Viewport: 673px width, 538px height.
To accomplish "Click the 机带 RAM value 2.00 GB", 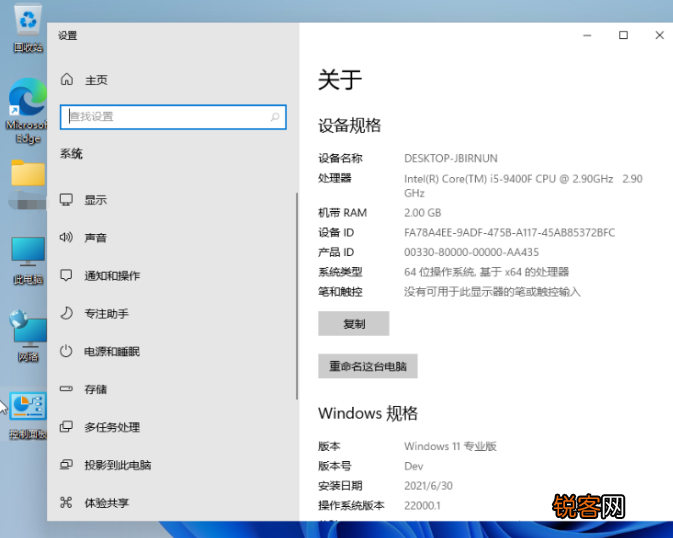I will coord(422,213).
